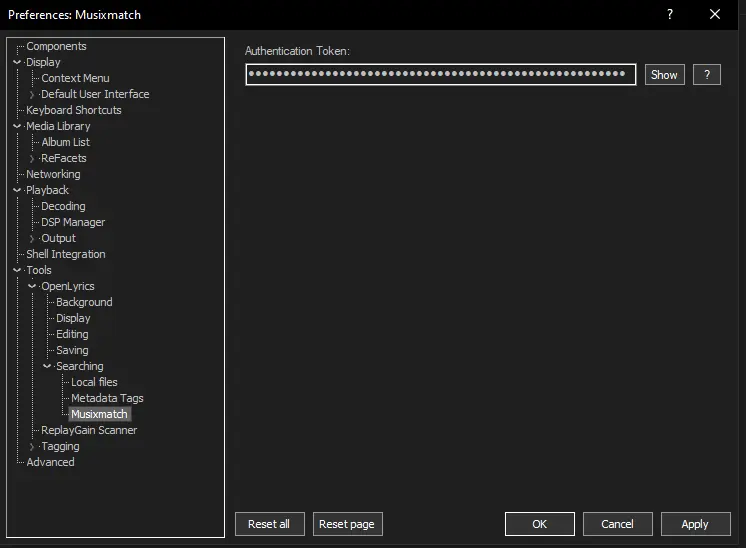Open OpenLyrics Background settings
Screen dimensions: 746x548
click(84, 302)
